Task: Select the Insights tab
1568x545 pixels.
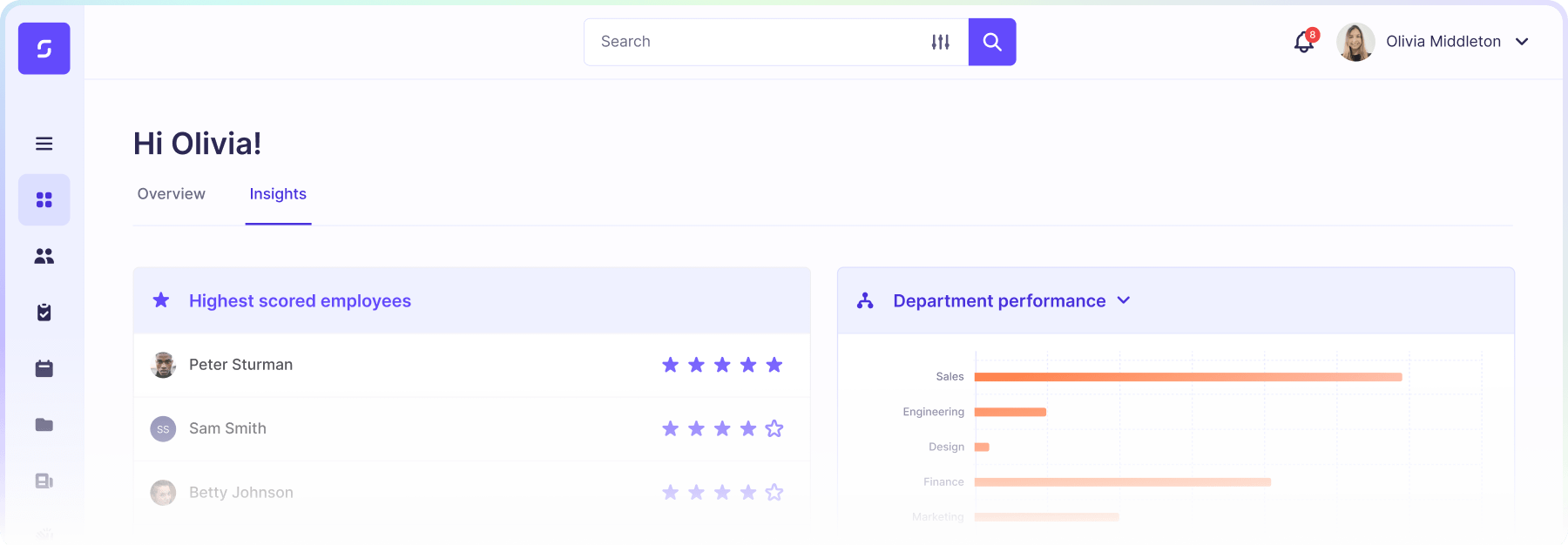Action: tap(278, 194)
